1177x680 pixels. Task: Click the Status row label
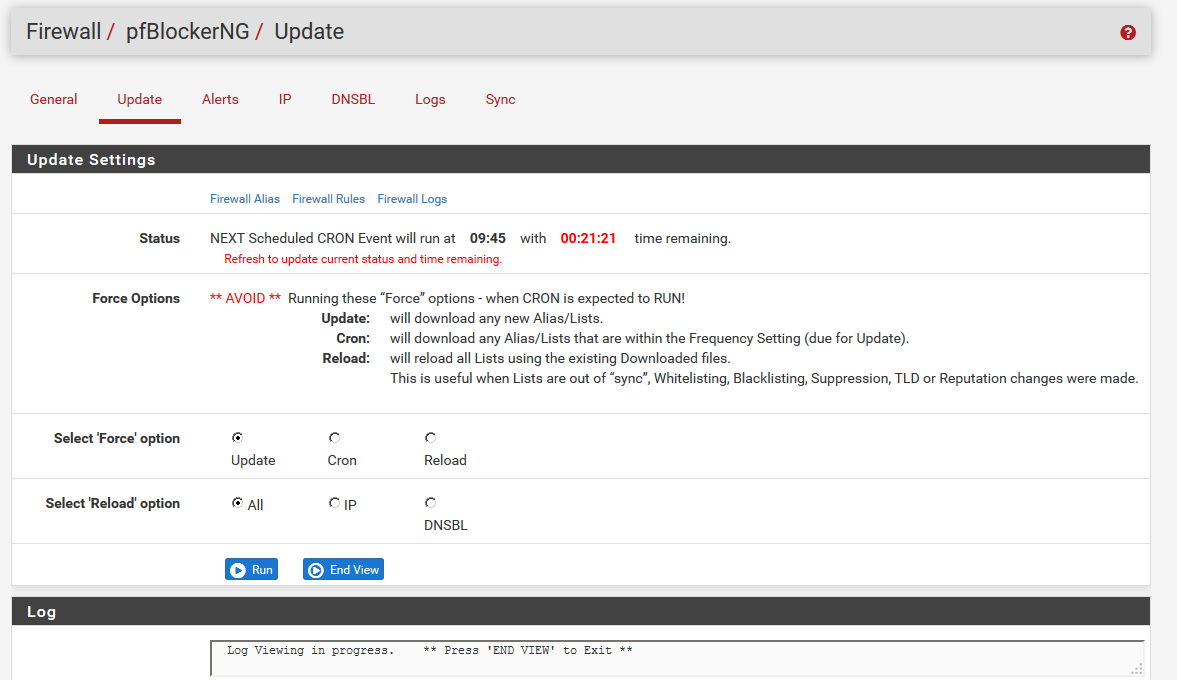[159, 239]
